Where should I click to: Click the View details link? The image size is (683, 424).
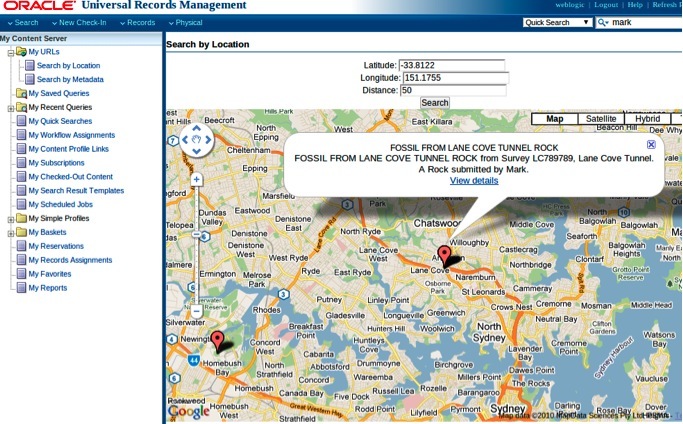(x=474, y=181)
